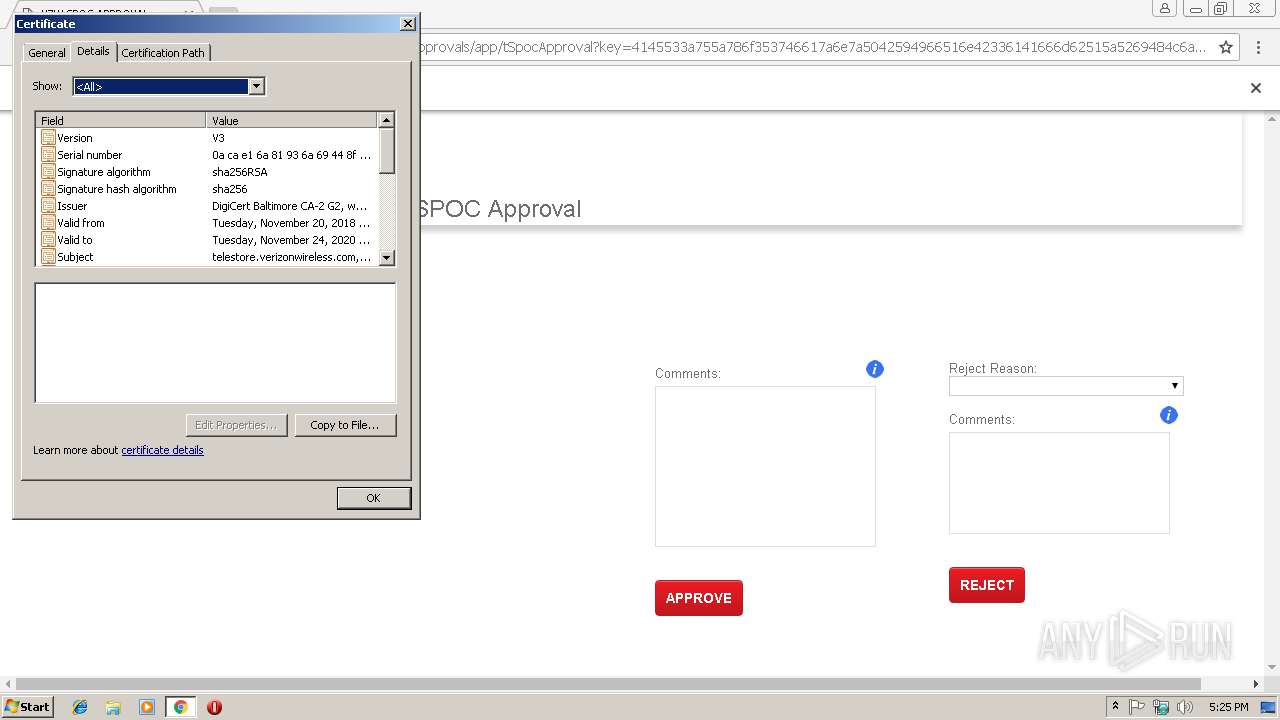Open the certificate details link
Screen dimensions: 1280x720
click(162, 450)
